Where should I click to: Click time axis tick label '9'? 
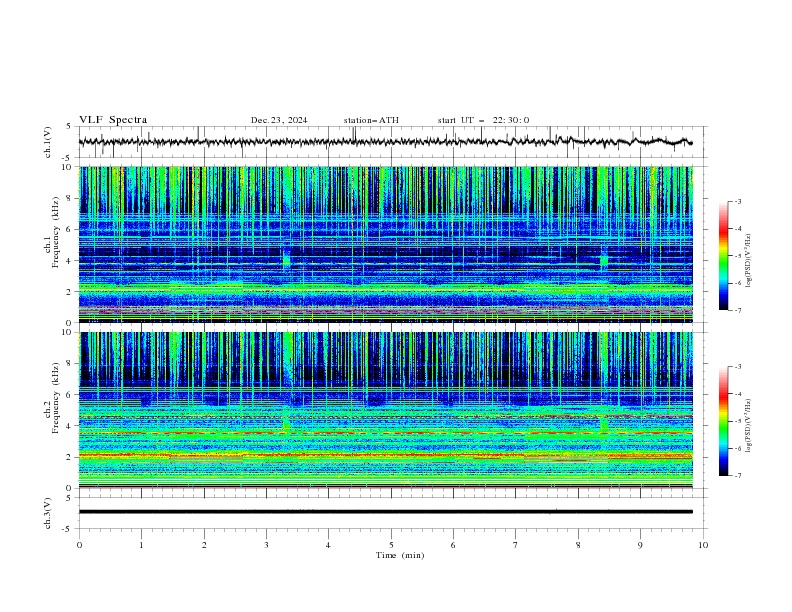[x=640, y=545]
